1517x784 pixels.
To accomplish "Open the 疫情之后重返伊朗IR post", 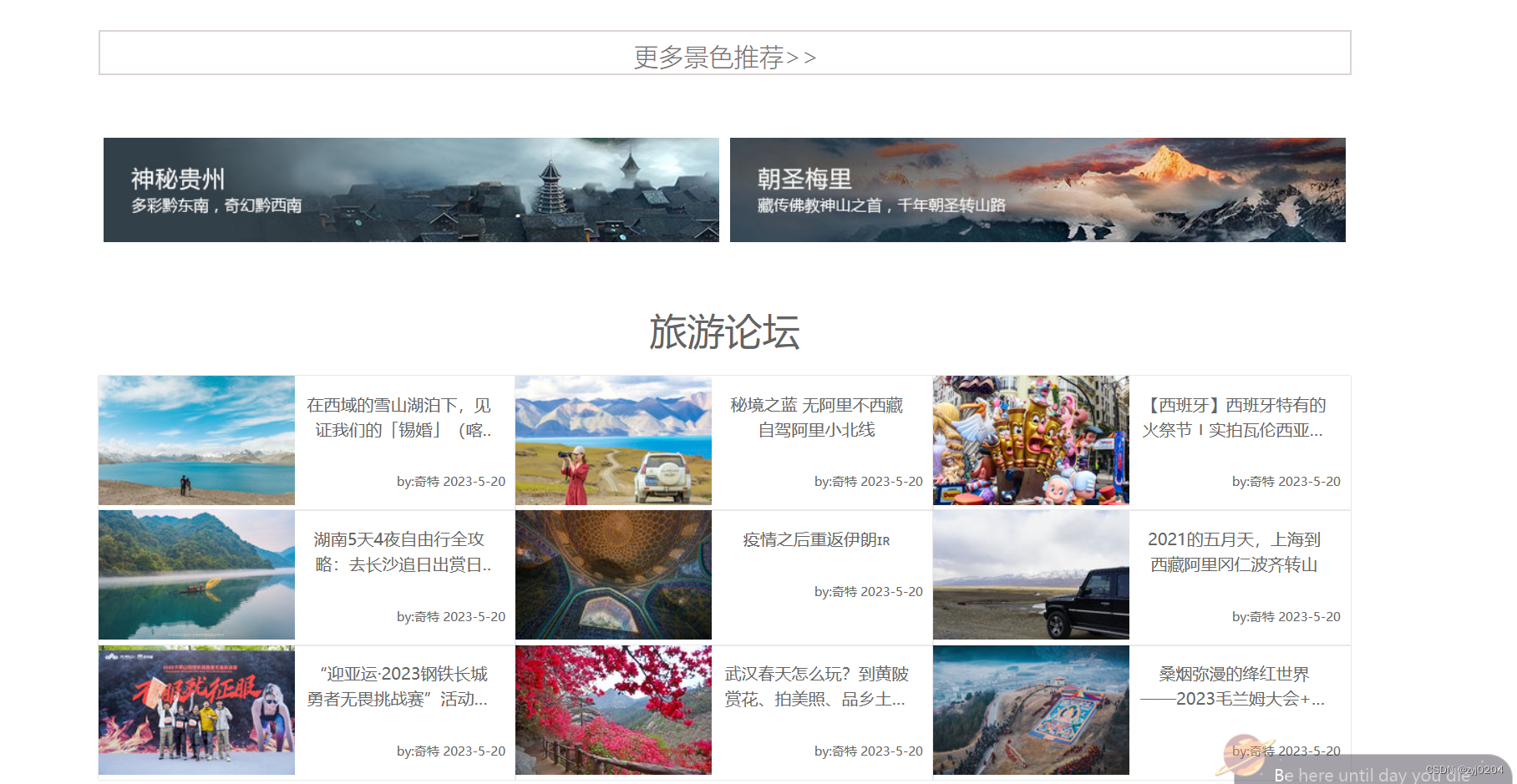I will click(817, 540).
